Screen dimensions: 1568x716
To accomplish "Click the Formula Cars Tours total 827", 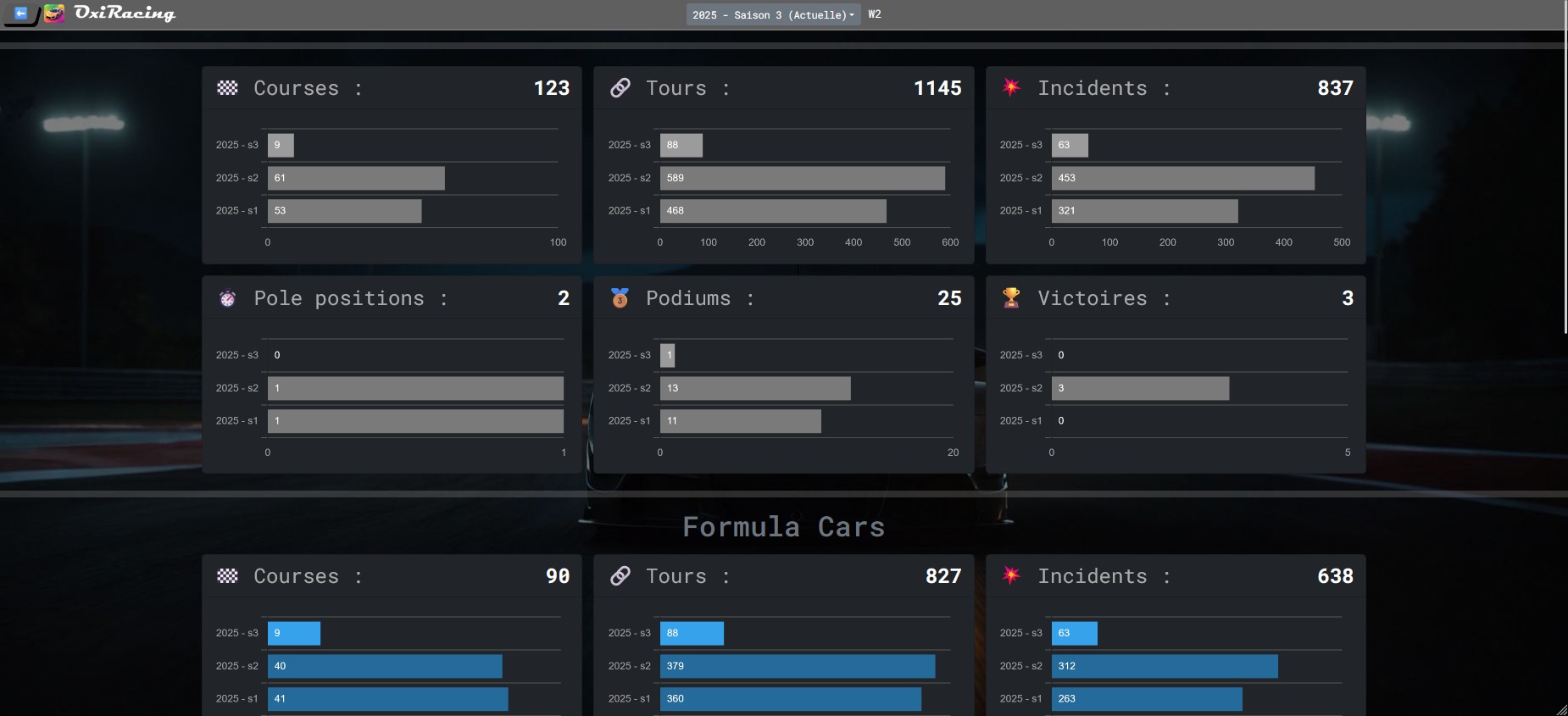I will tap(943, 576).
